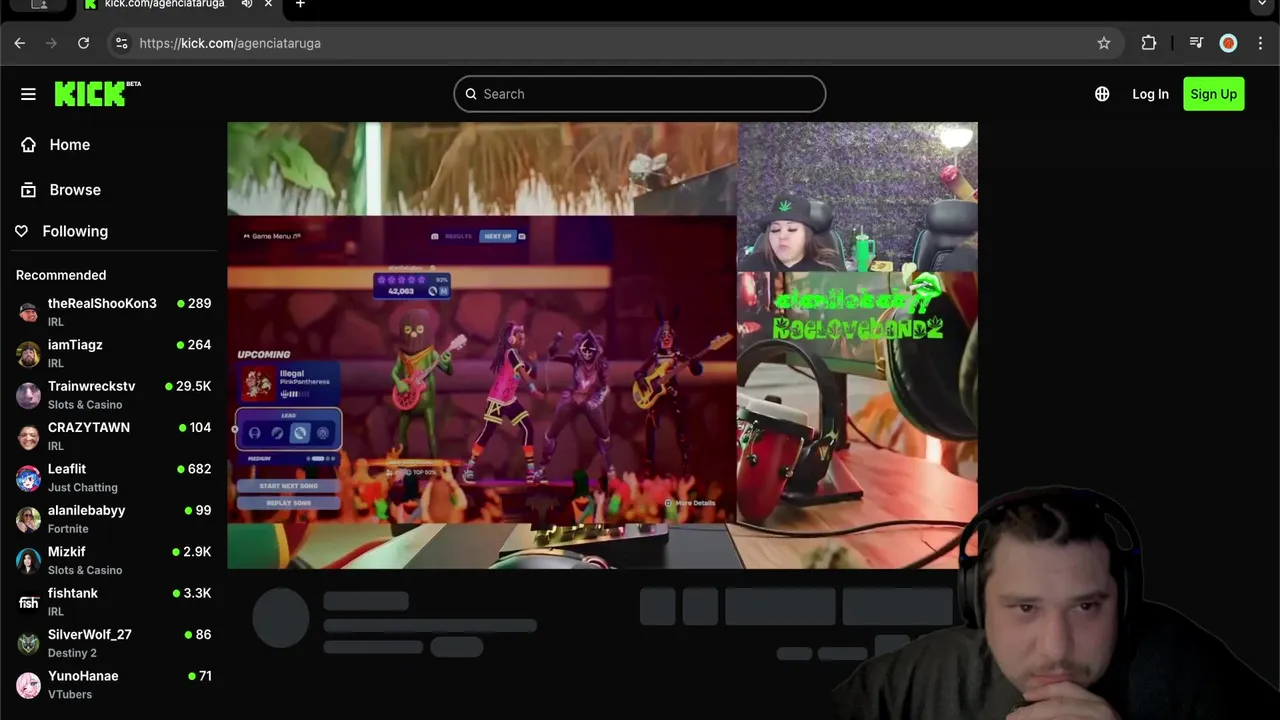Open CRAZYTAWN avatar
Viewport: 1280px width, 720px height.
tap(28, 436)
